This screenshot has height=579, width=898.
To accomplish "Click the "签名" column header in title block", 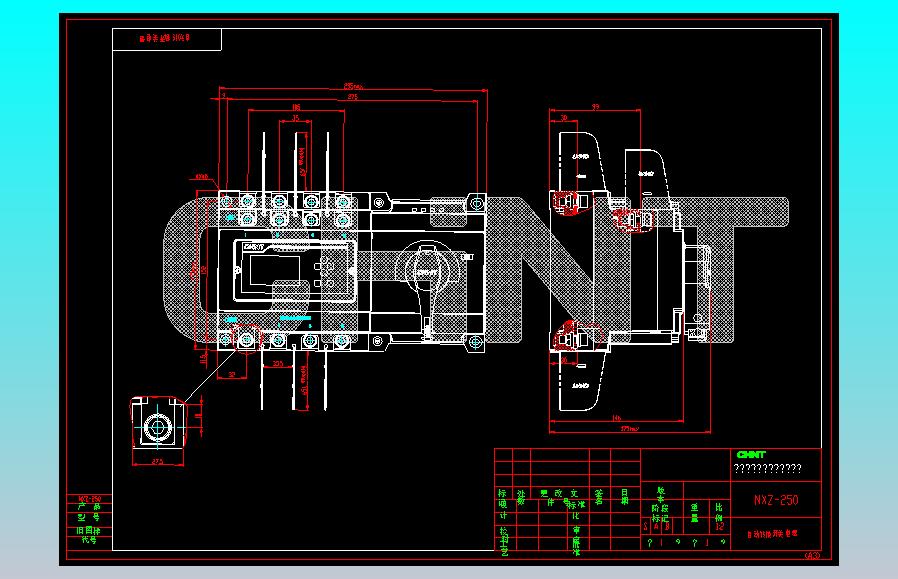I will point(599,497).
